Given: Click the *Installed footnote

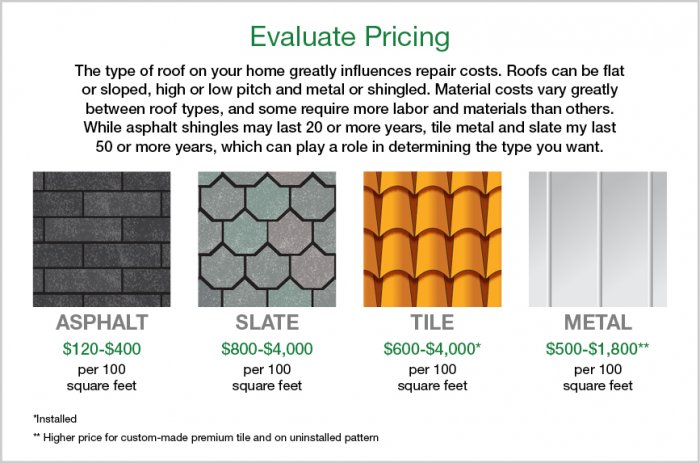Looking at the screenshot, I should click(x=56, y=415).
